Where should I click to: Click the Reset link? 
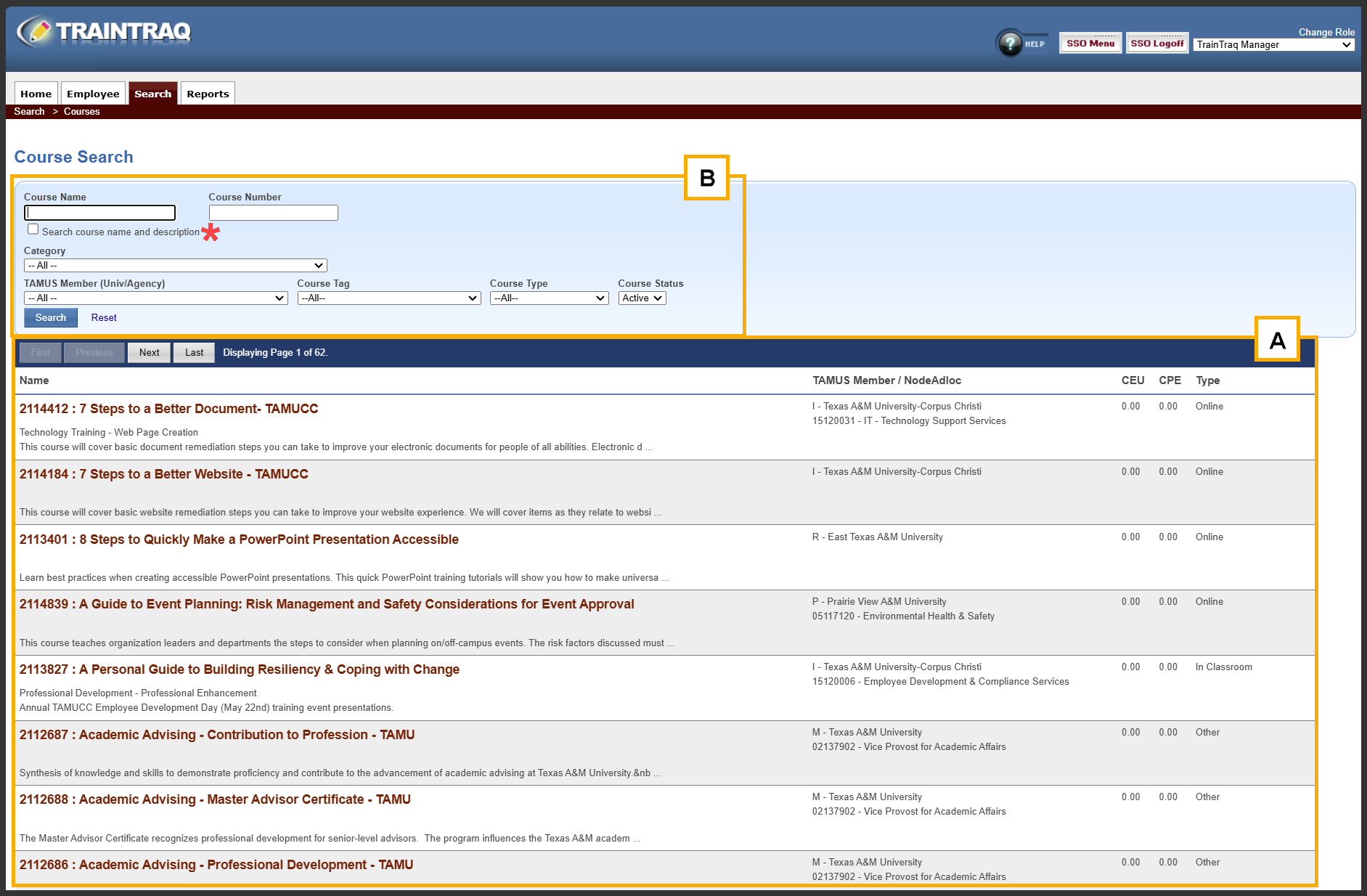coord(104,318)
